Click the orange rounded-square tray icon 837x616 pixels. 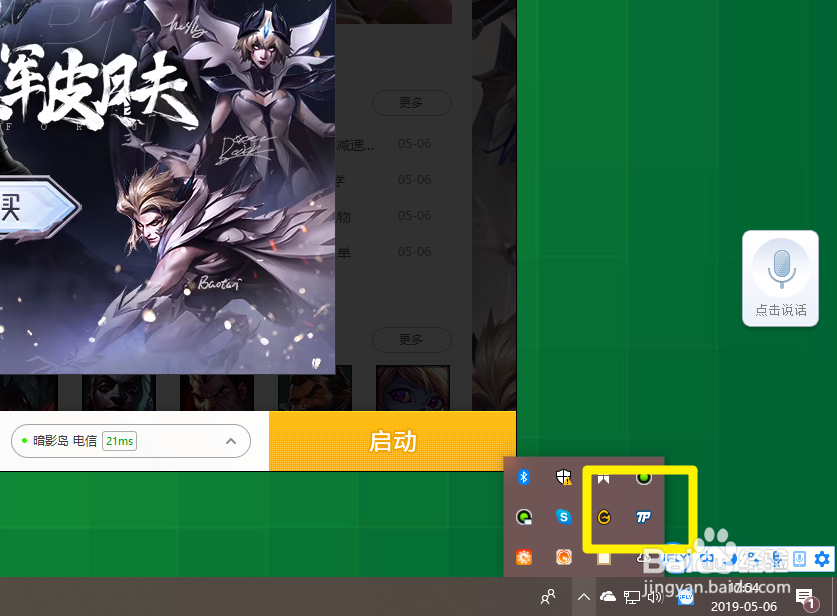point(564,557)
